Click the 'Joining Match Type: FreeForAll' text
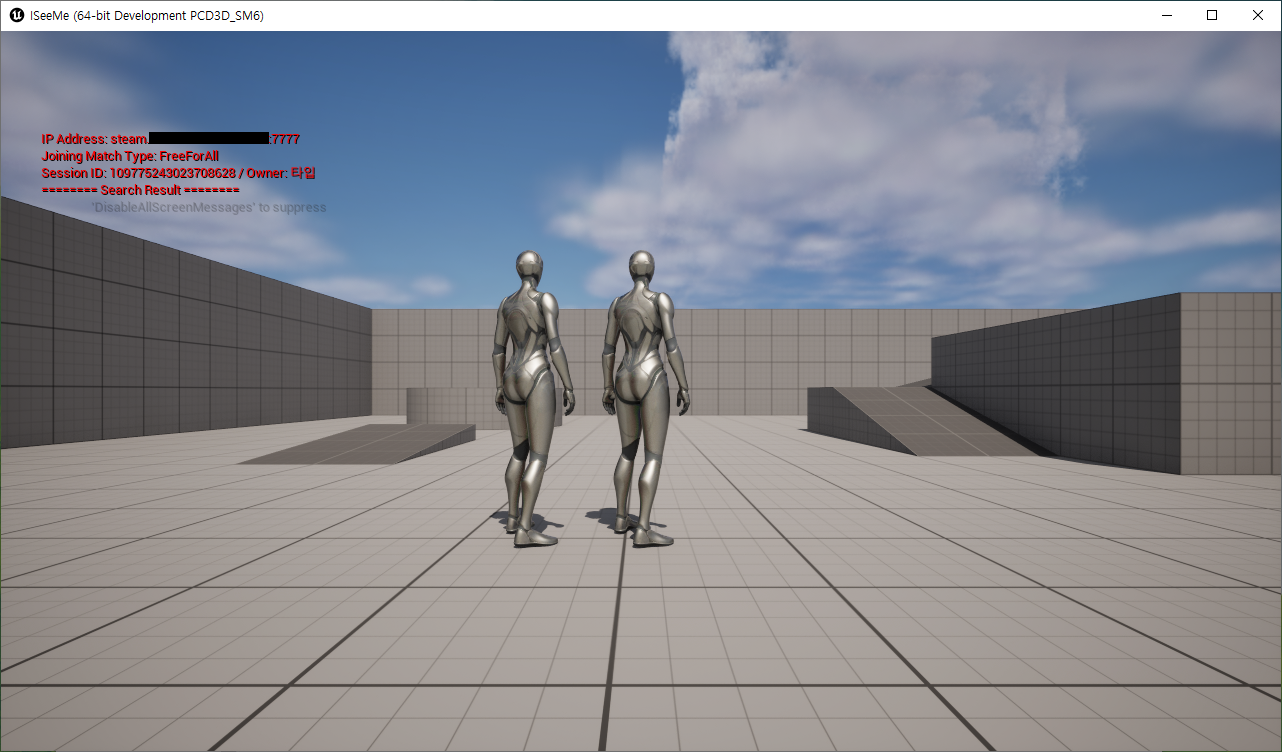Screen dimensions: 1282x752 tap(130, 156)
